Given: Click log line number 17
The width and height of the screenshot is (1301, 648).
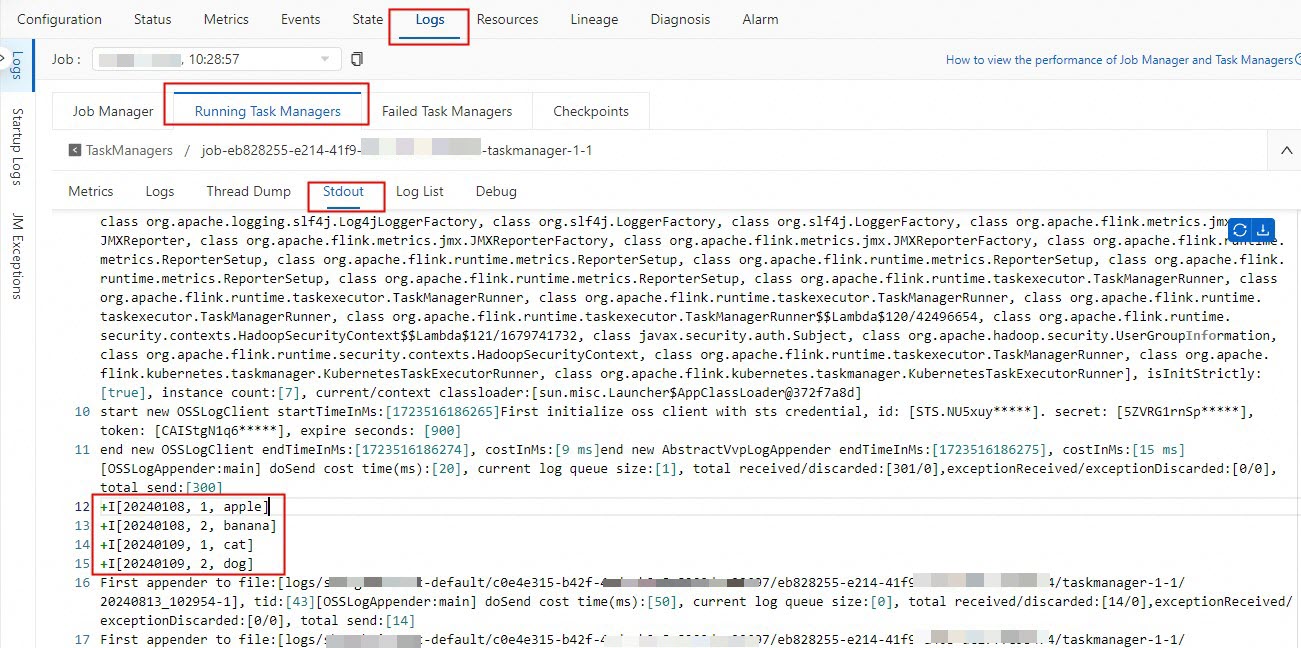Looking at the screenshot, I should 83,640.
